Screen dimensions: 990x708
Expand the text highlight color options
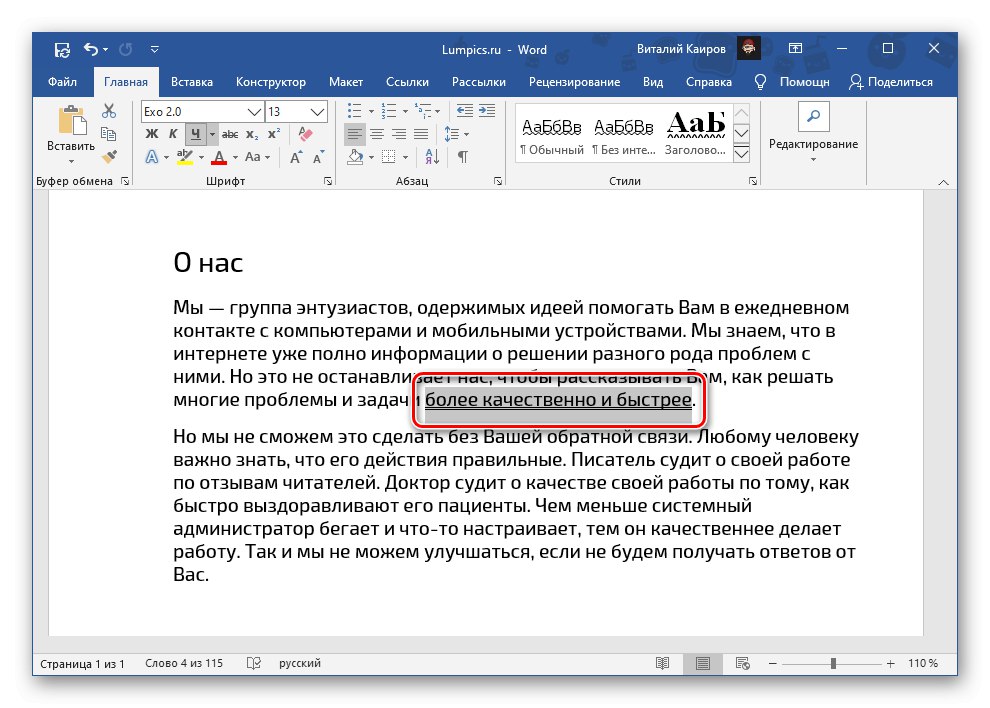200,156
